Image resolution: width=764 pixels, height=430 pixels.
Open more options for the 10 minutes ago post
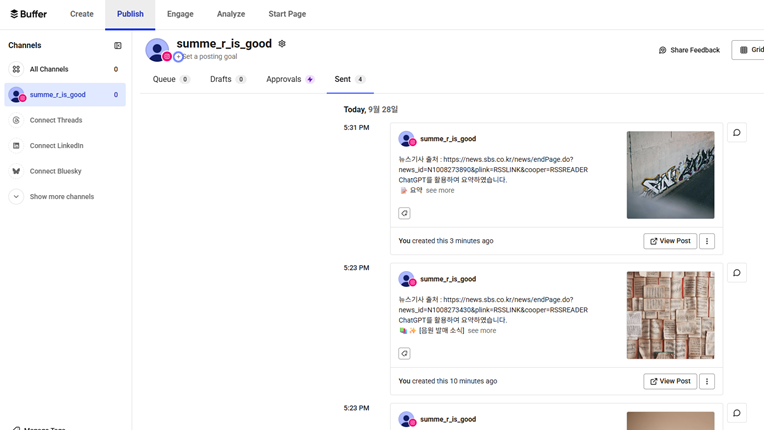(707, 381)
